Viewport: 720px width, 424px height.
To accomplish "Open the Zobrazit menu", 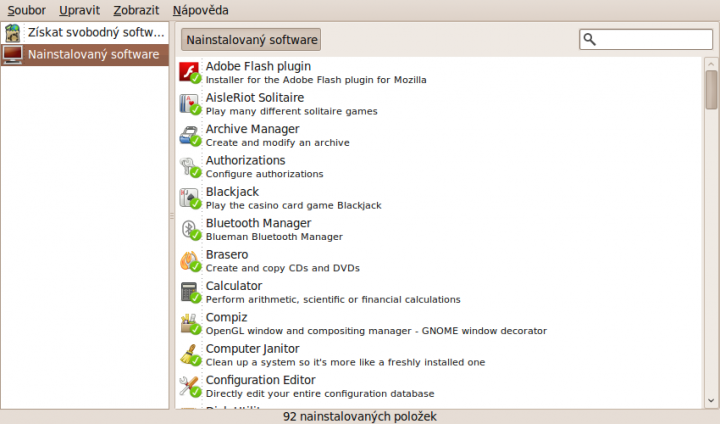I will pyautogui.click(x=136, y=10).
